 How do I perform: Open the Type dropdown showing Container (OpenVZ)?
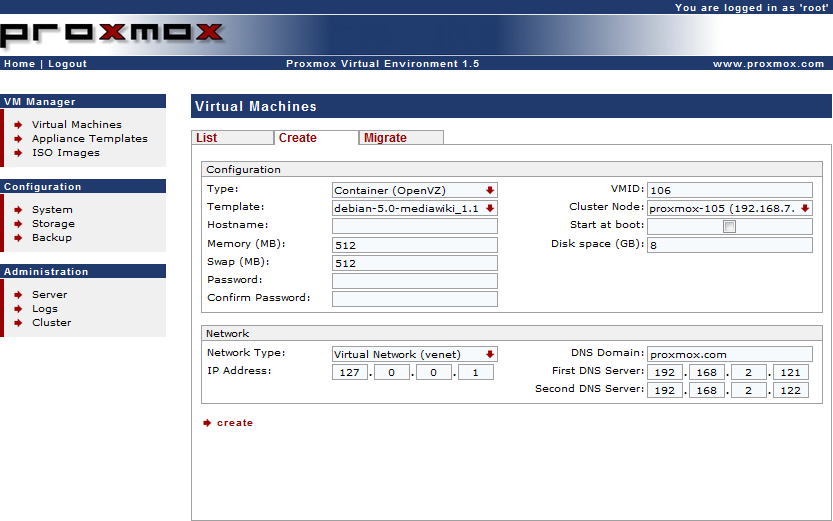coord(414,190)
